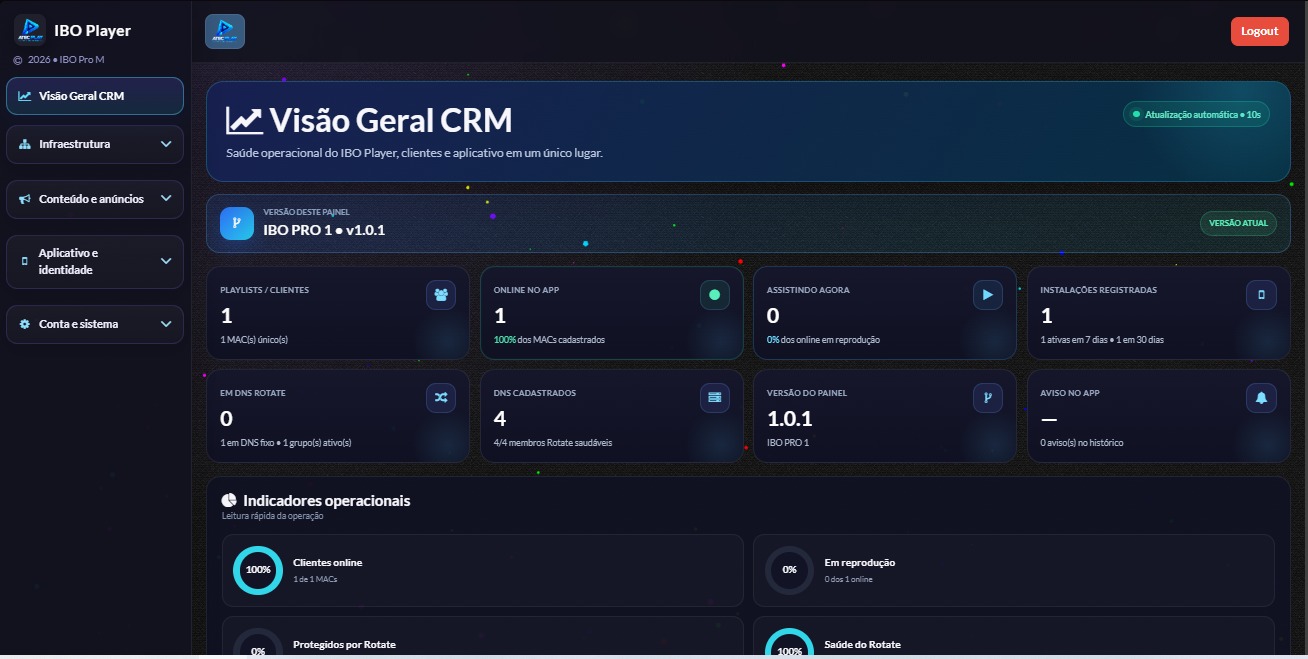Click the red Logout button
1308x659 pixels.
tap(1259, 31)
